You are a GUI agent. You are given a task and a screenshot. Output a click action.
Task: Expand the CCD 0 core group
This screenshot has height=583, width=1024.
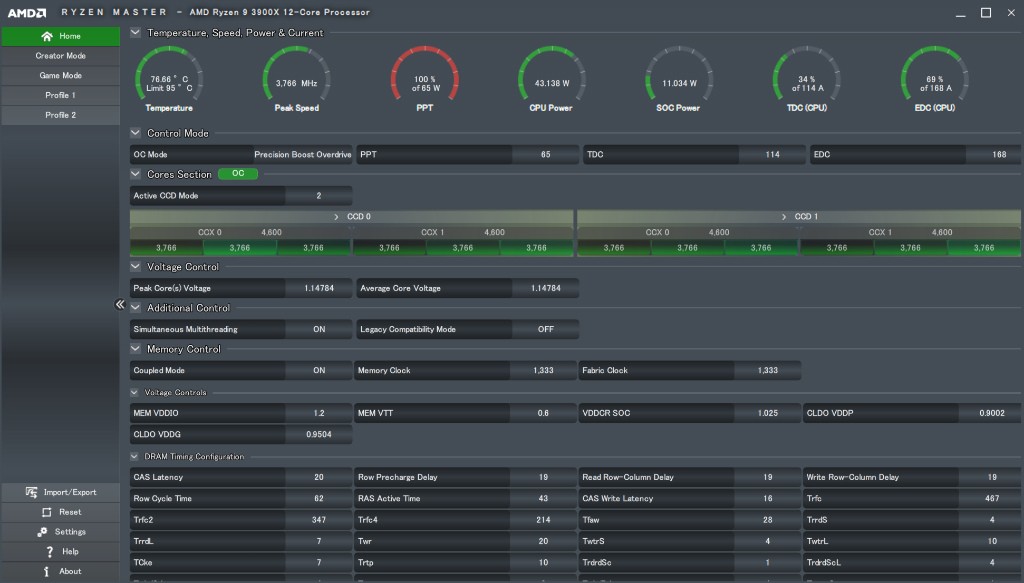[x=336, y=216]
